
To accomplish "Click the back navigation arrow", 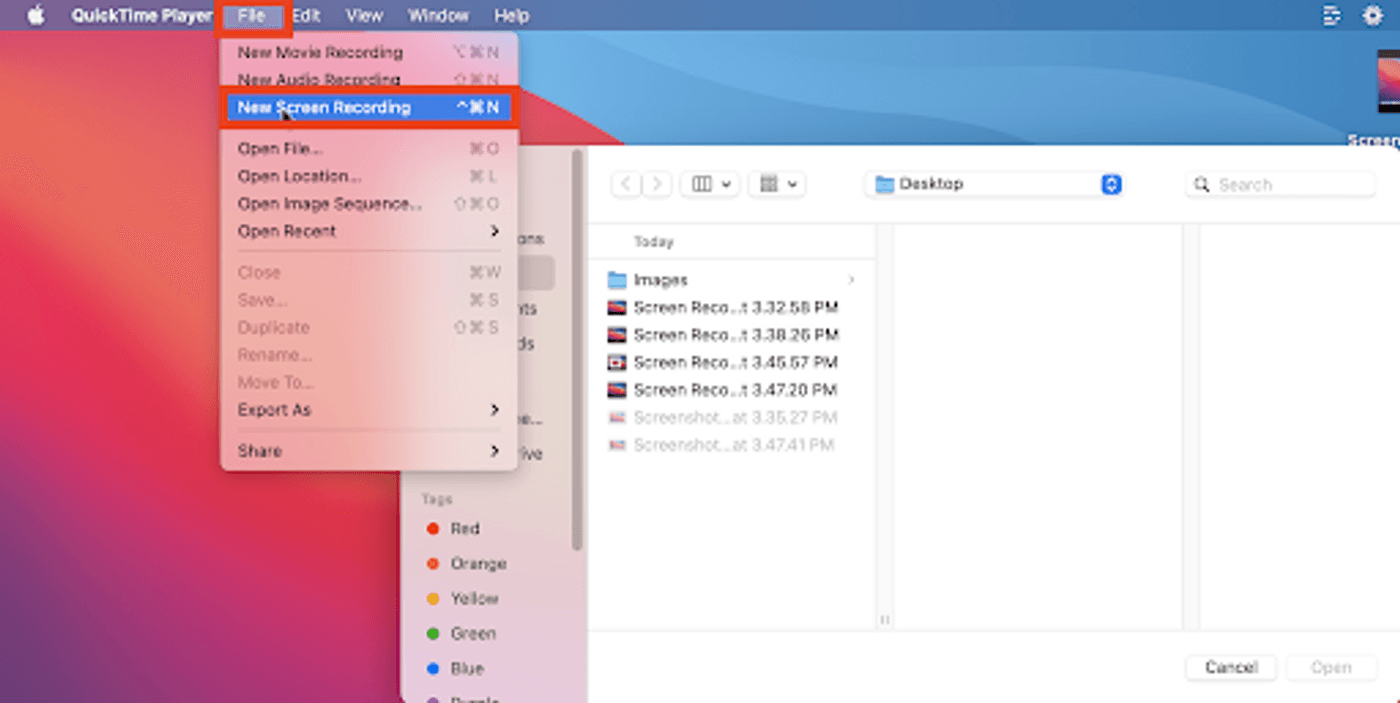I will (626, 184).
